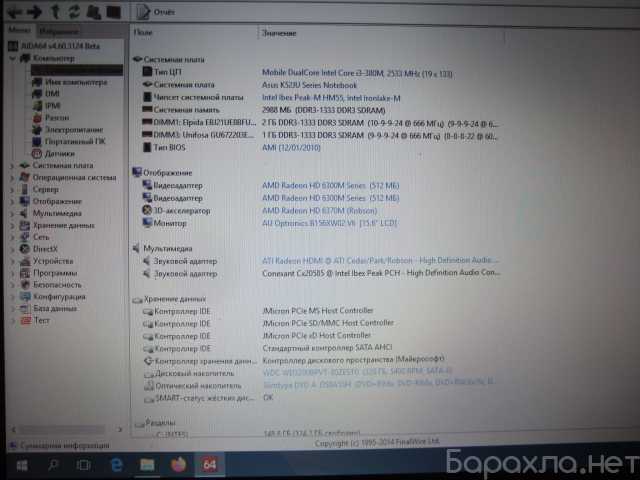
Task: Click the Тип BIOS row icon
Action: click(x=147, y=147)
